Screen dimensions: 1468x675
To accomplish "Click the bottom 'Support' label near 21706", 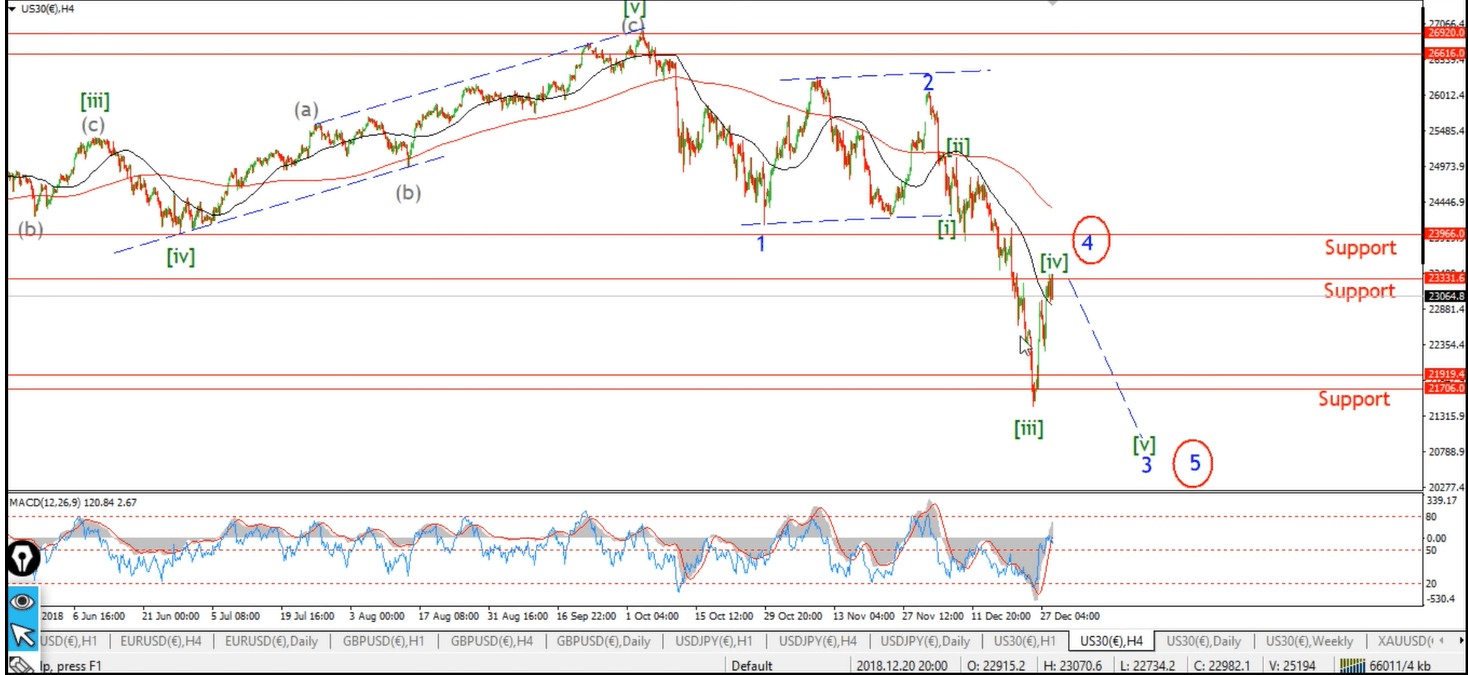I will click(x=1353, y=399).
